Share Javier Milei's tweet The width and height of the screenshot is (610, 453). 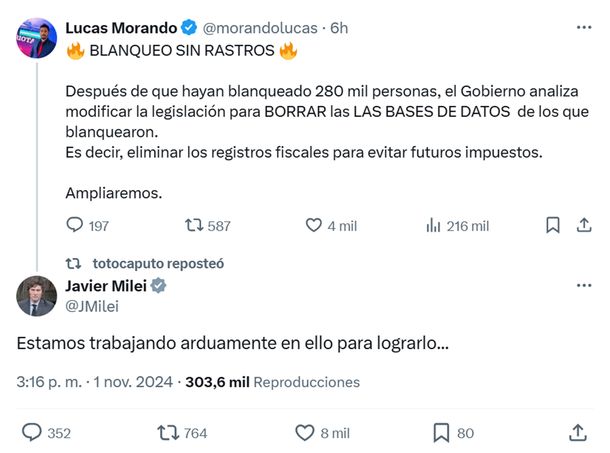tap(577, 432)
